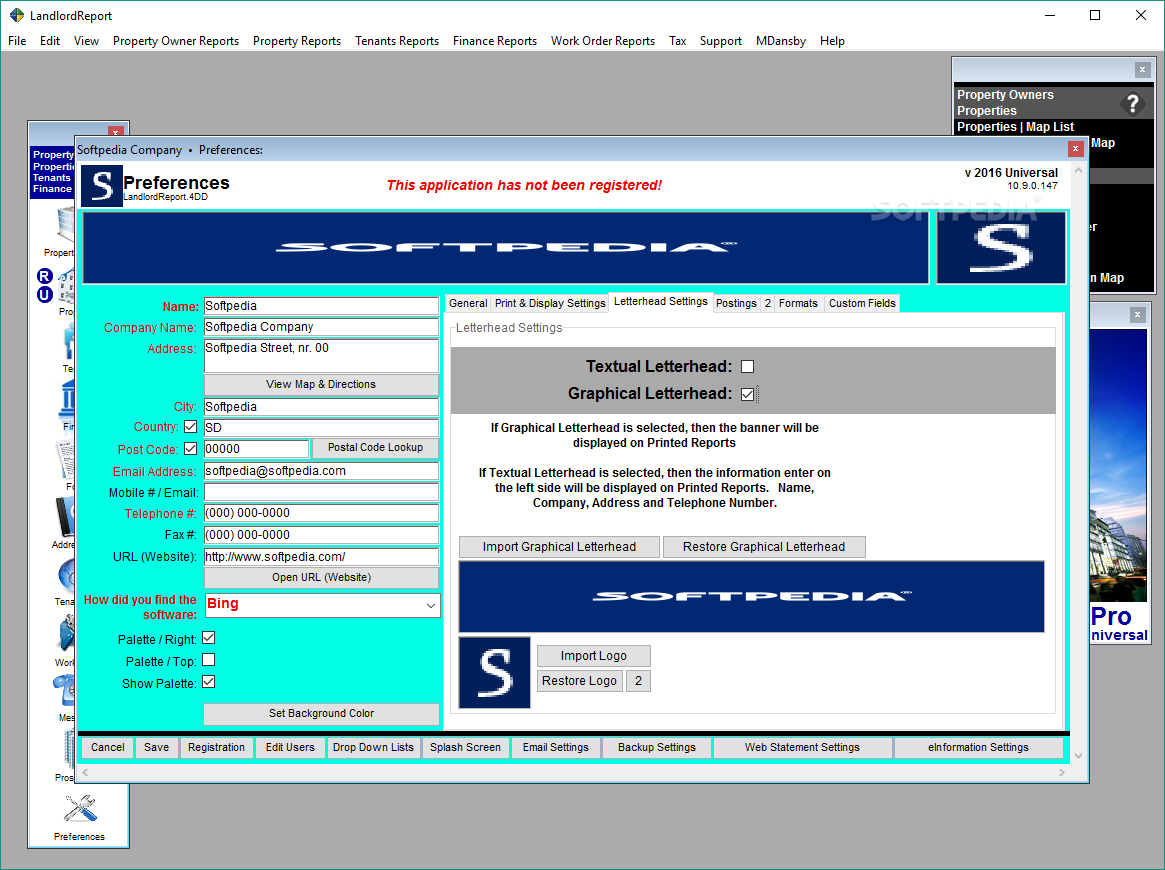Click the Email Address input field
This screenshot has height=870, width=1165.
tap(321, 471)
